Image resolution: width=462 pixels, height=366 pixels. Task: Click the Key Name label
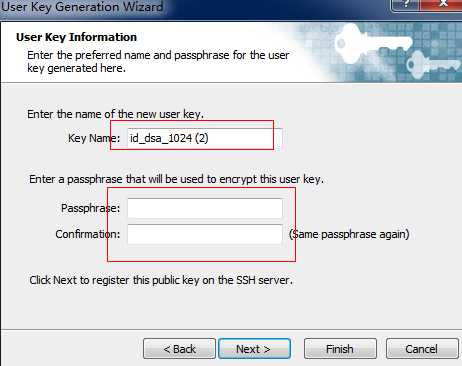[94, 138]
